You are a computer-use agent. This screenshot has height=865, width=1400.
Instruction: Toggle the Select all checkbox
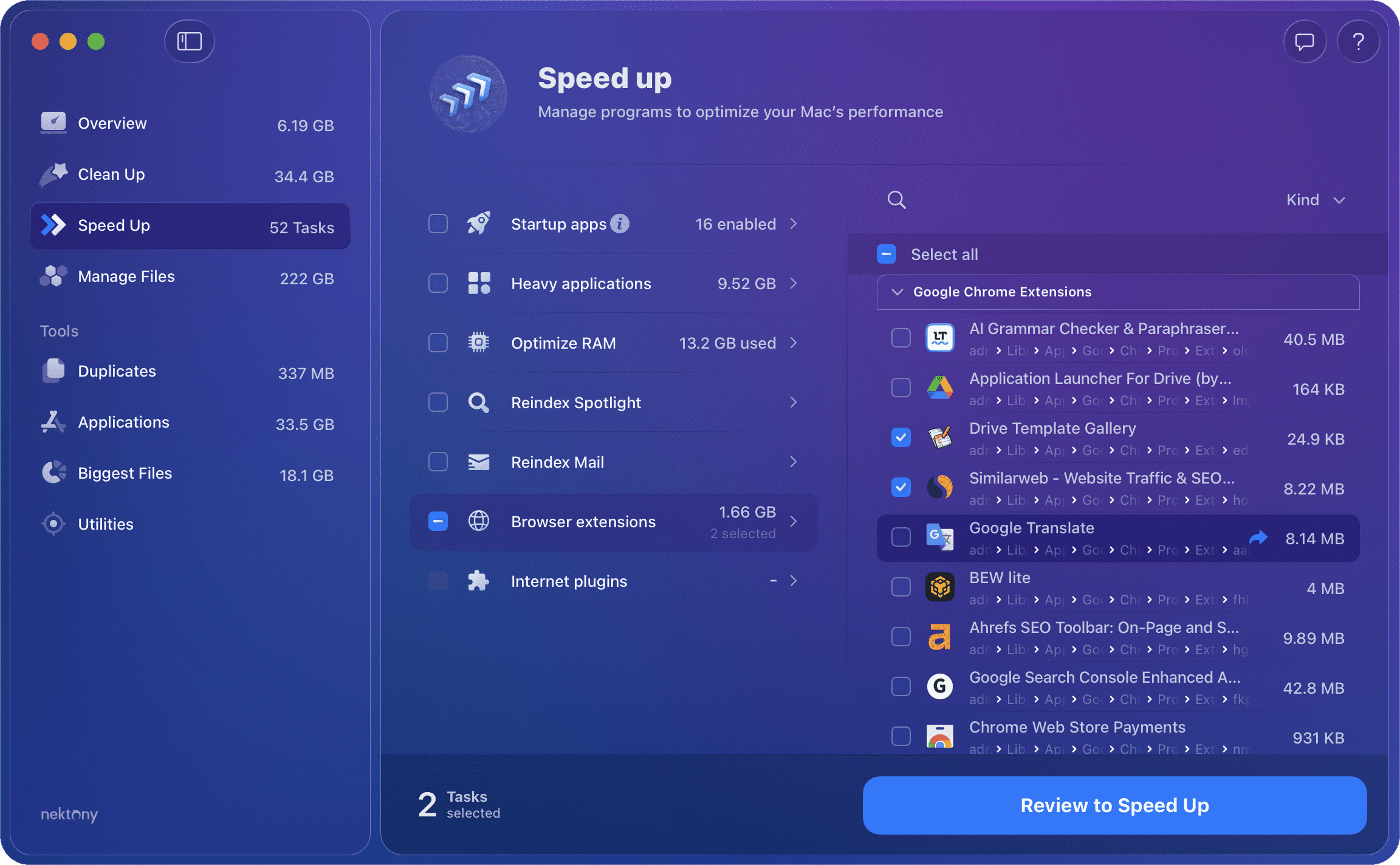(x=887, y=254)
